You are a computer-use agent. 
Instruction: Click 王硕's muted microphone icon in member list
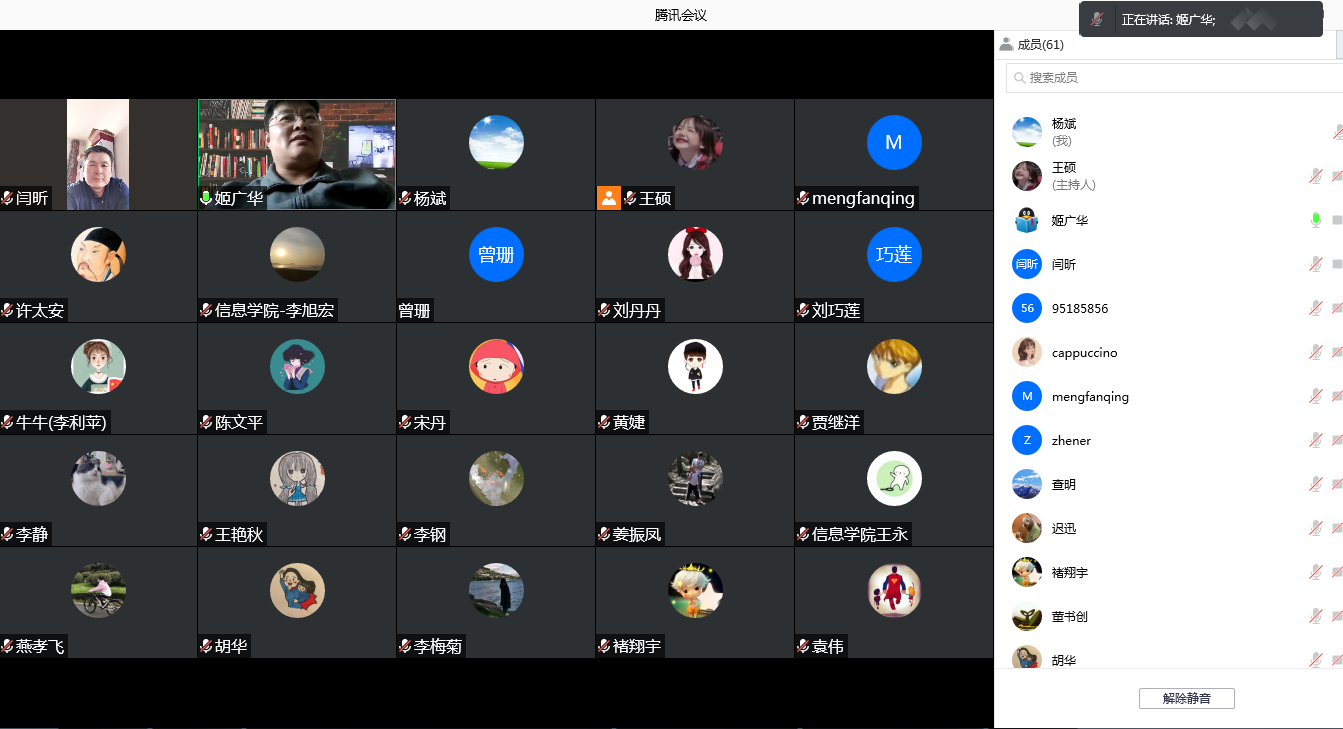[x=1316, y=176]
